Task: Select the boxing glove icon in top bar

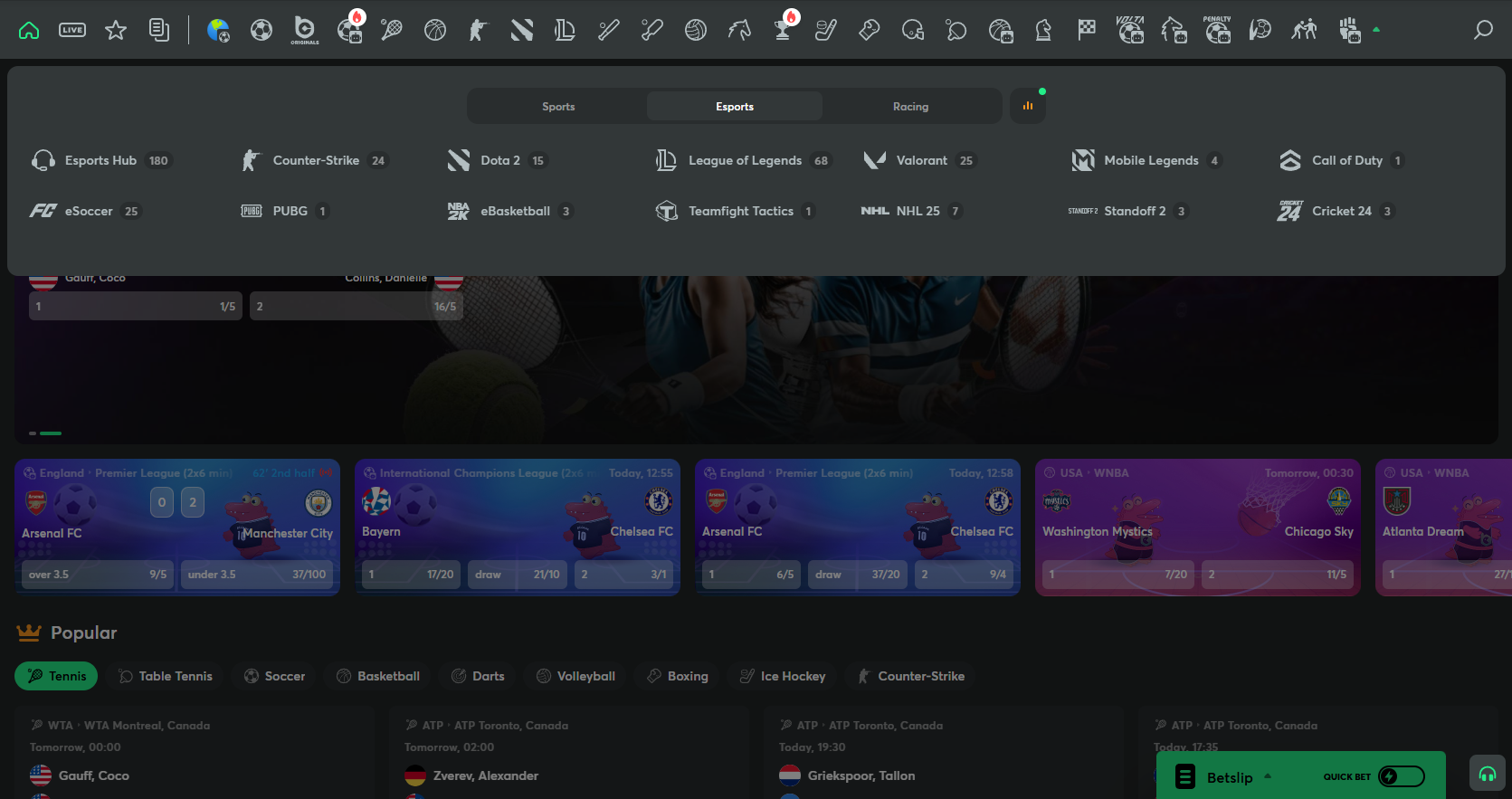Action: click(x=870, y=31)
